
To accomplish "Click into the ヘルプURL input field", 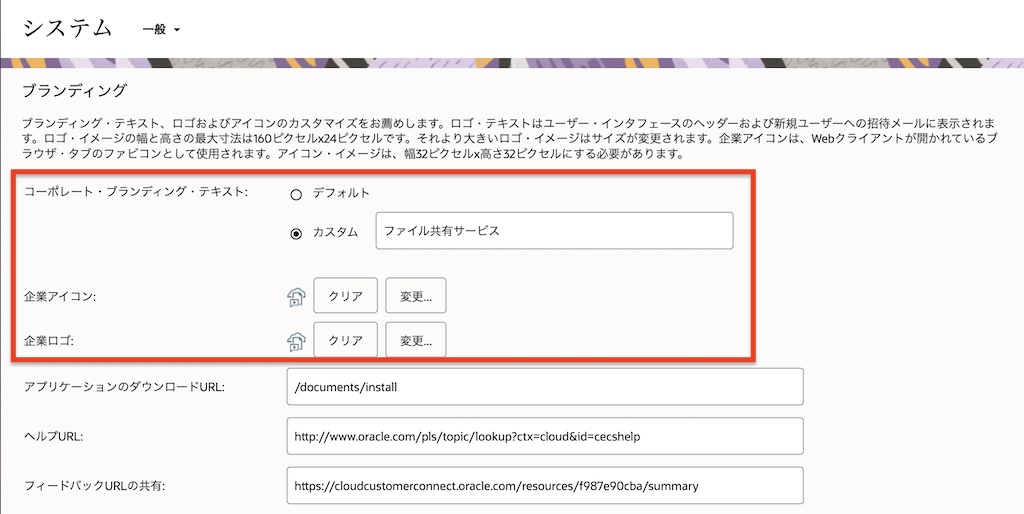I will [545, 436].
